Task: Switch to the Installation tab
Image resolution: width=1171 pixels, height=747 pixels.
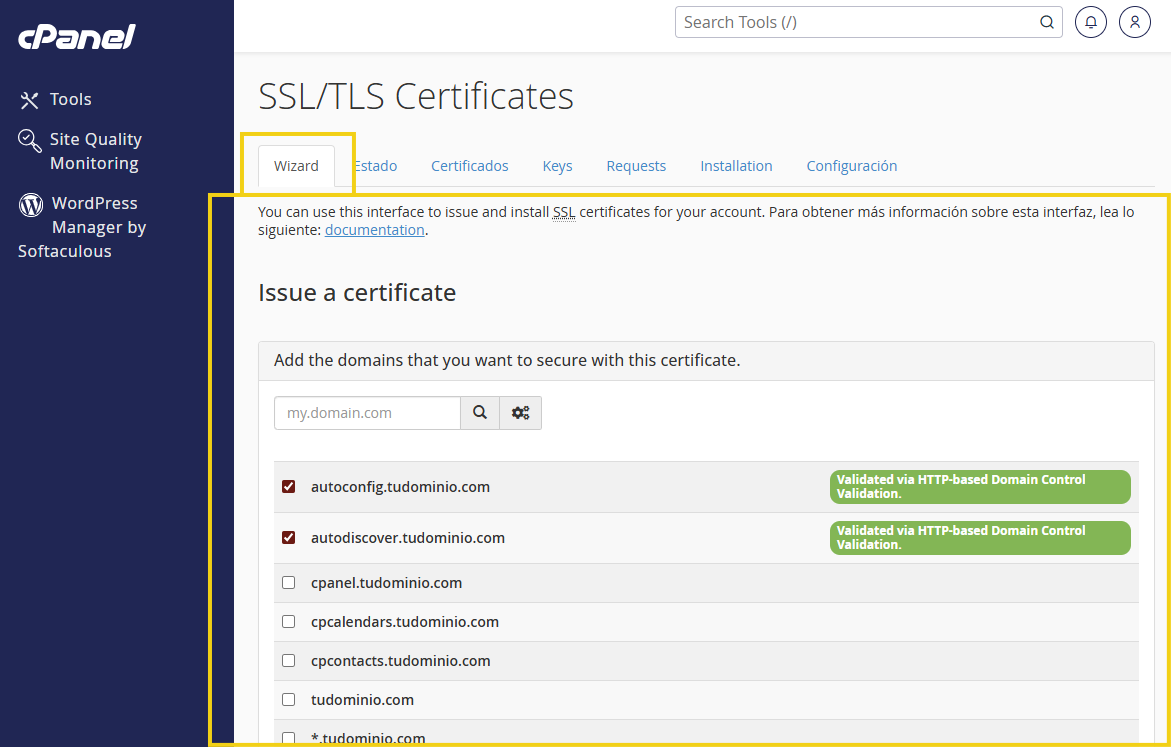Action: (x=736, y=166)
